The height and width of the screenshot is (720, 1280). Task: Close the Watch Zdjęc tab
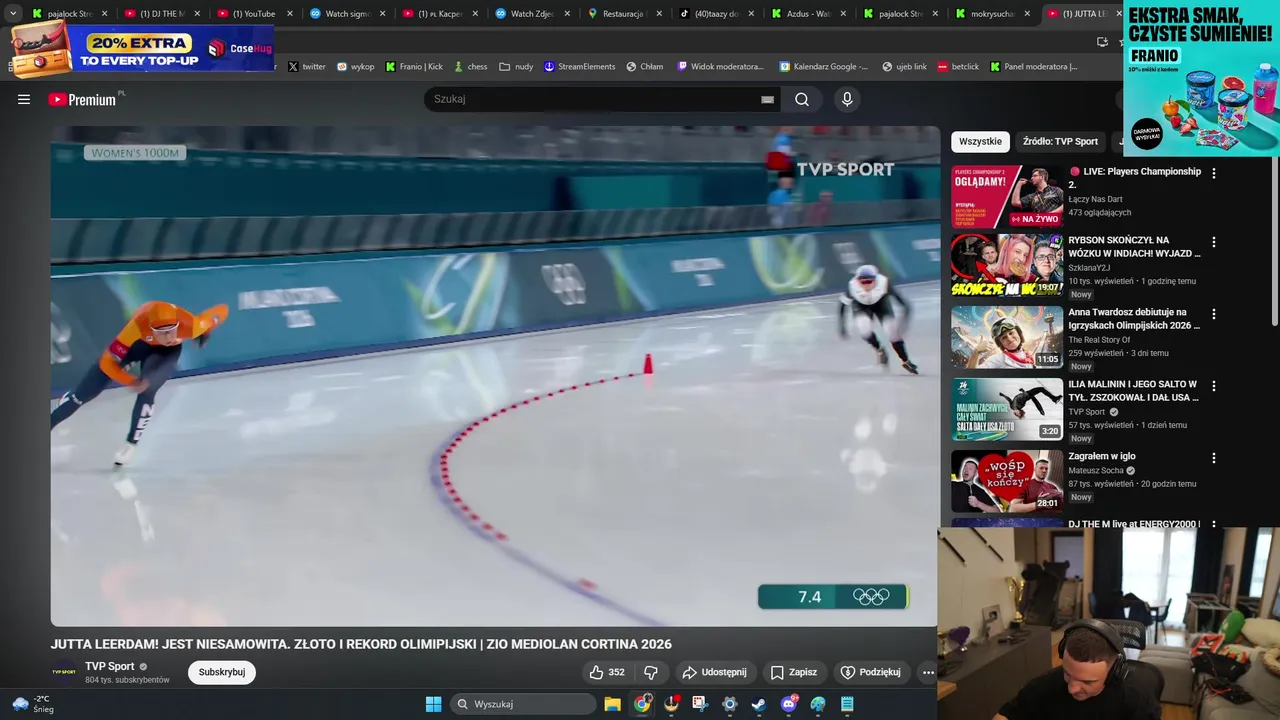pyautogui.click(x=566, y=14)
